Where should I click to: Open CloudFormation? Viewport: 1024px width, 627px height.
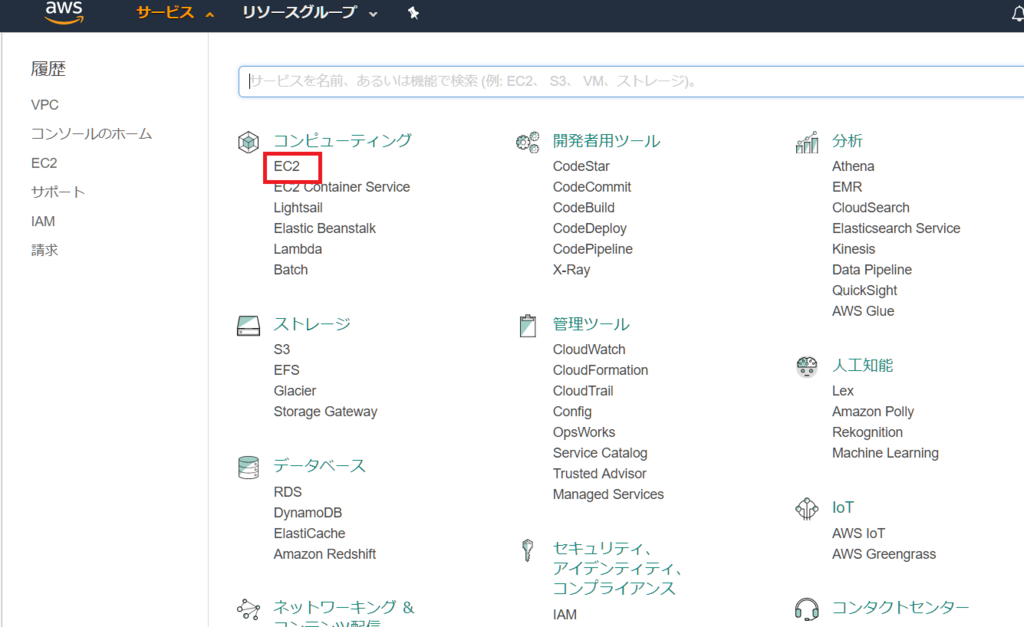tap(601, 370)
